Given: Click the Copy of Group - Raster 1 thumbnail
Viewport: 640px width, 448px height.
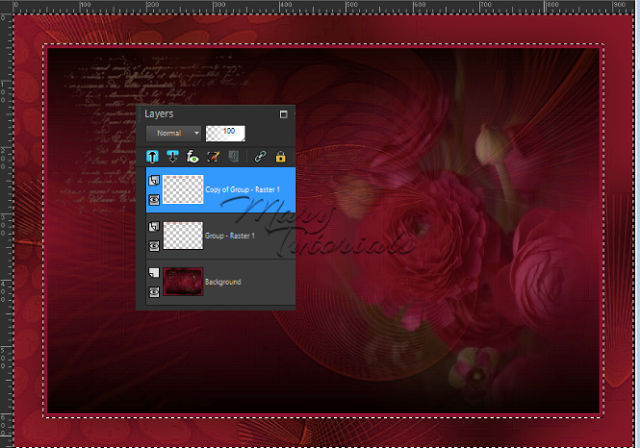Looking at the screenshot, I should click(183, 190).
